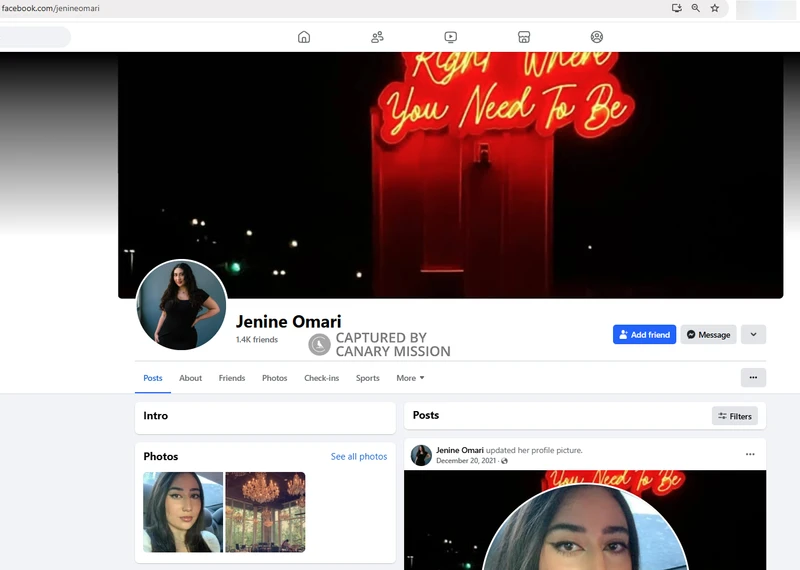Click 1.4K friends text
Image resolution: width=800 pixels, height=570 pixels.
tap(257, 339)
